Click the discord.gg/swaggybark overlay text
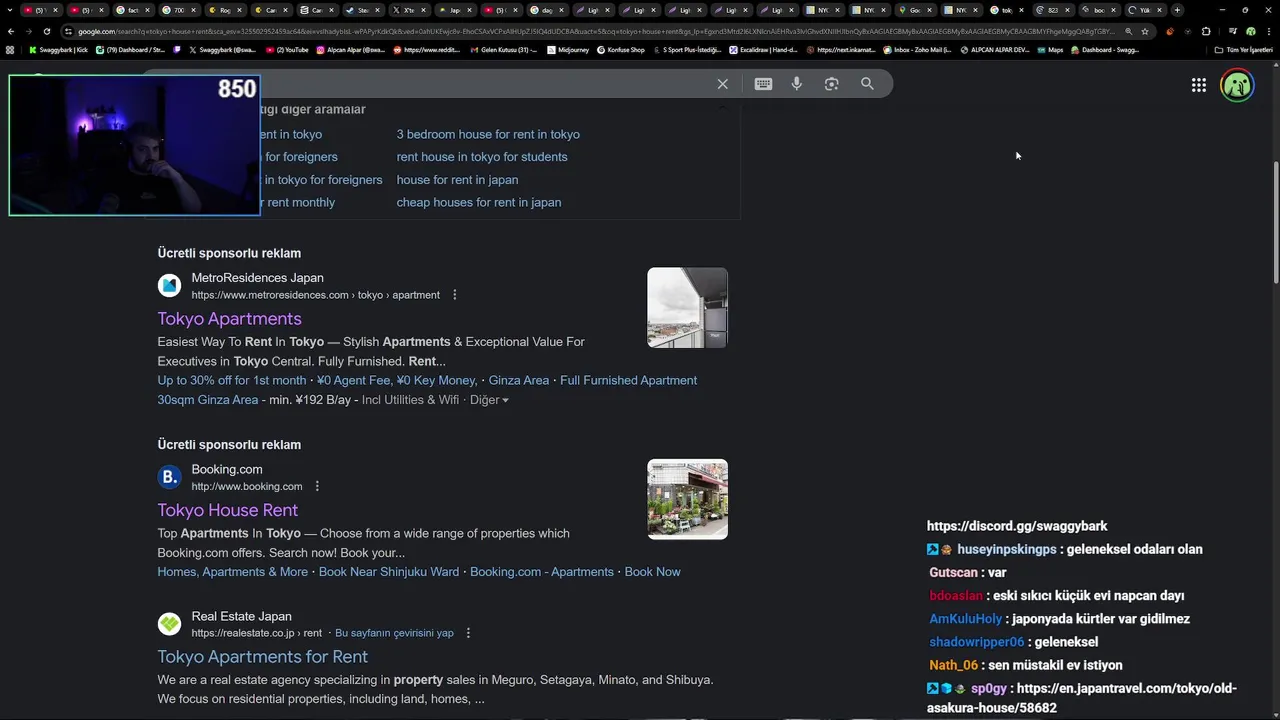Screen dimensions: 1280x720 click(1017, 526)
